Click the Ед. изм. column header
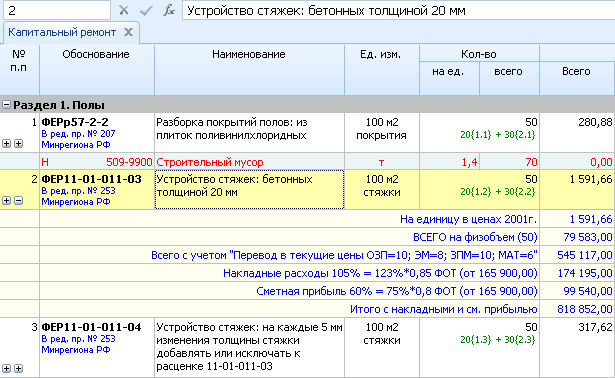This screenshot has height=378, width=615. click(382, 70)
